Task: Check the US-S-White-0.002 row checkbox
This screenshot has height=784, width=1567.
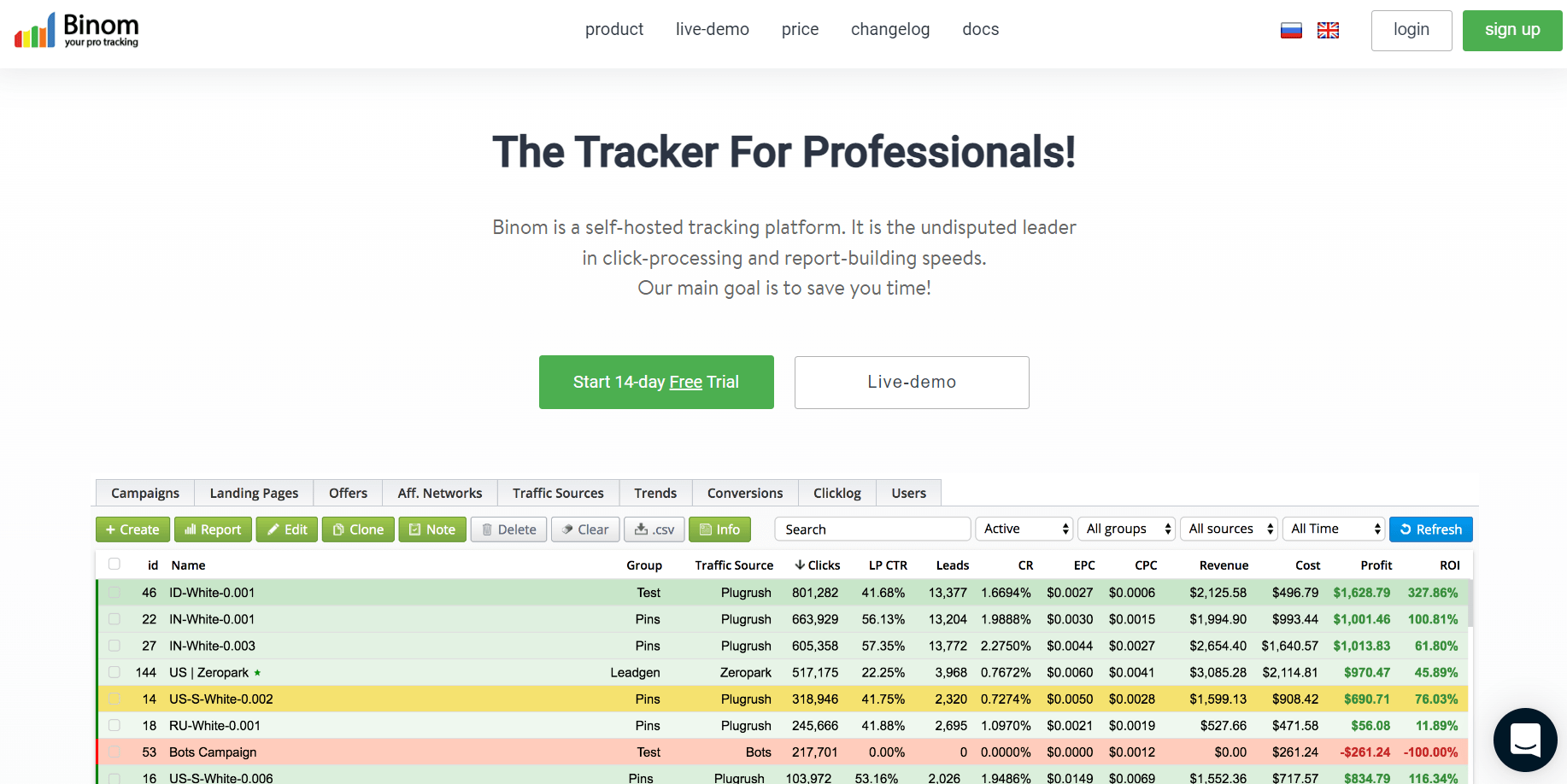Action: [114, 699]
